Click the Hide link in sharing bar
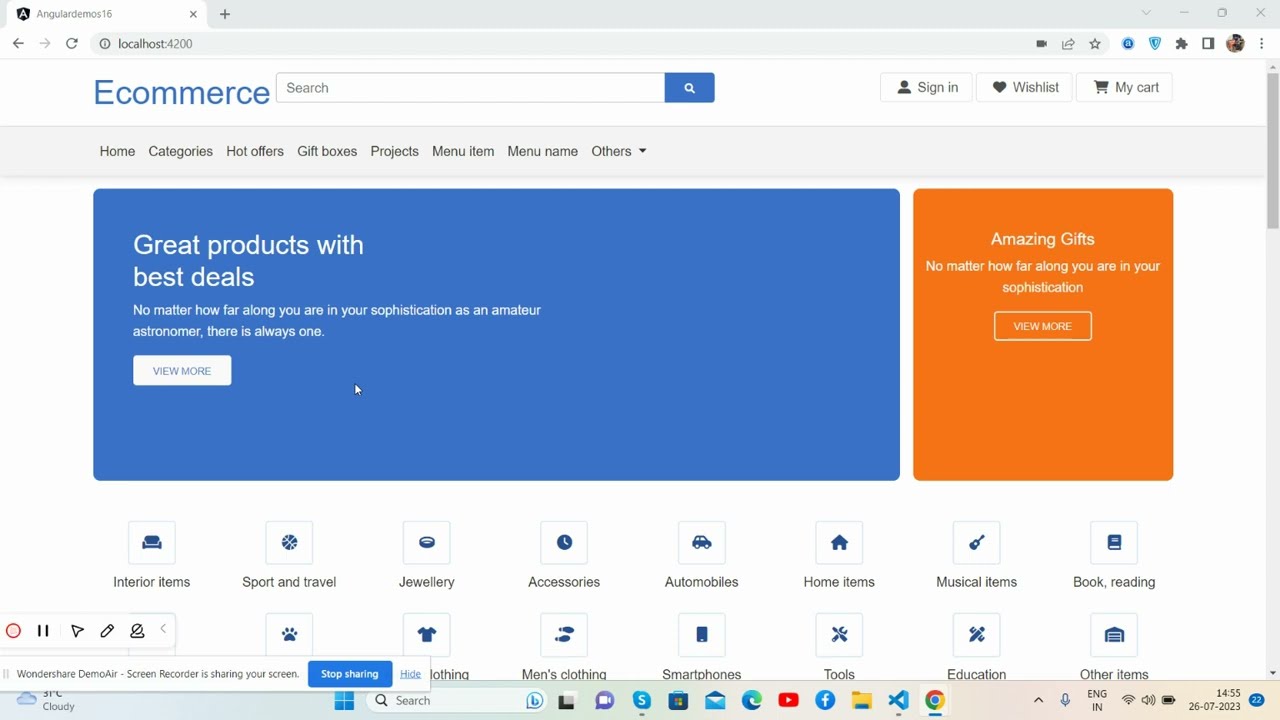 [x=410, y=674]
